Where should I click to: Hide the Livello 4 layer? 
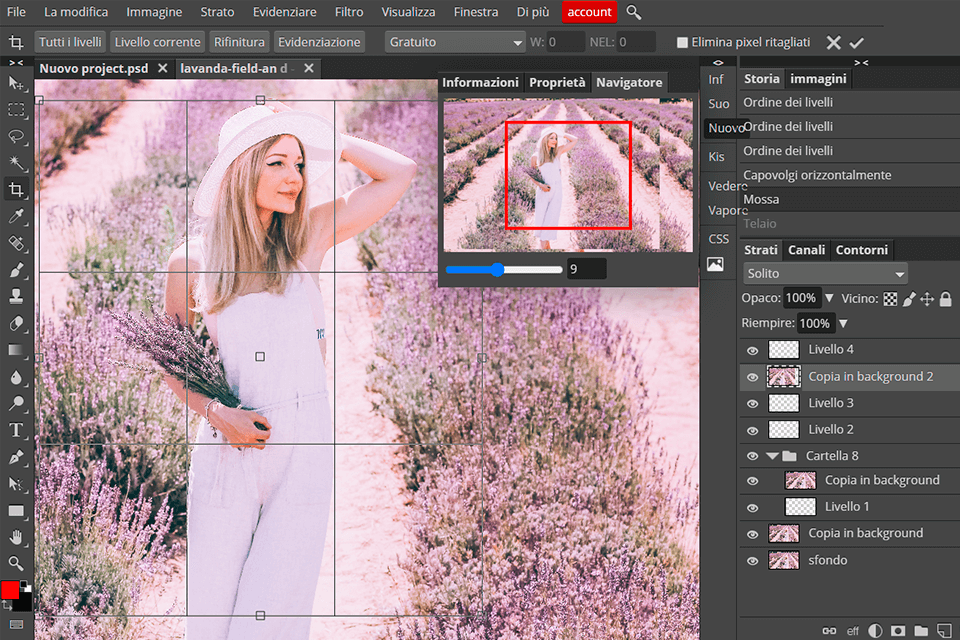click(753, 350)
